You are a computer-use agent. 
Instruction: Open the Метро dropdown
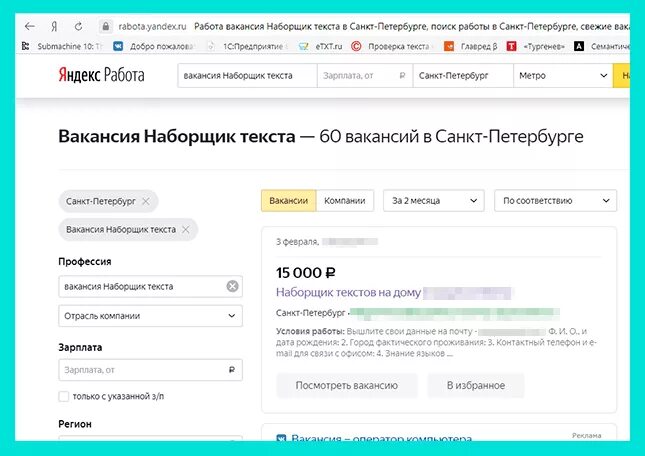pos(563,76)
